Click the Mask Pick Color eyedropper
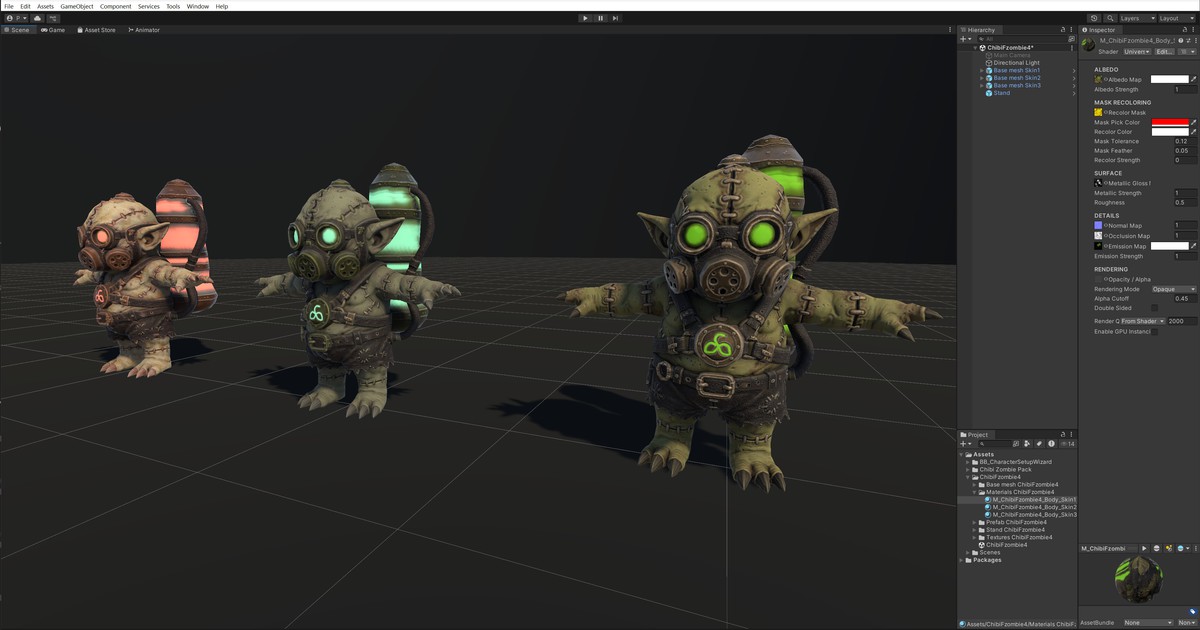This screenshot has width=1200, height=630. 1193,122
